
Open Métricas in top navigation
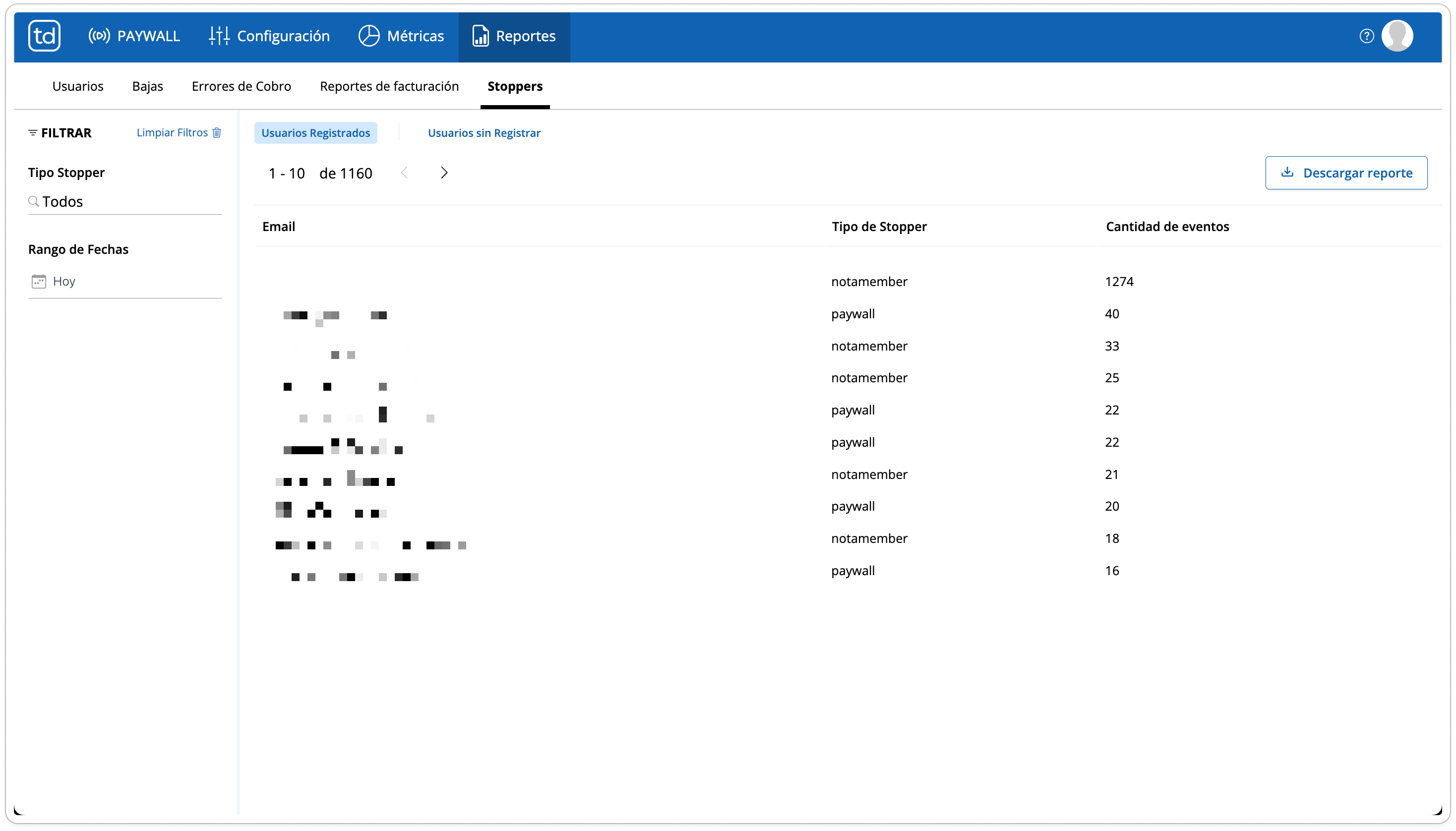point(401,36)
